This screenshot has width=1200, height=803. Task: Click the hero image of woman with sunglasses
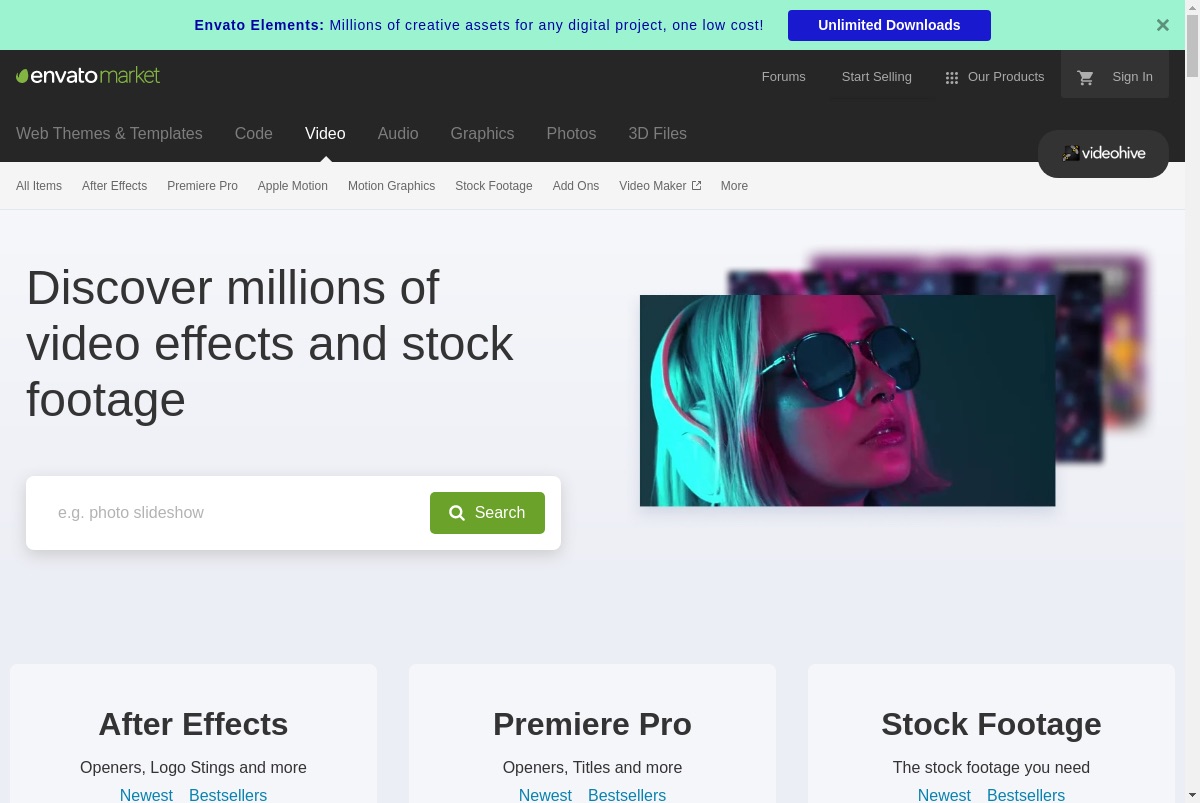(x=847, y=400)
